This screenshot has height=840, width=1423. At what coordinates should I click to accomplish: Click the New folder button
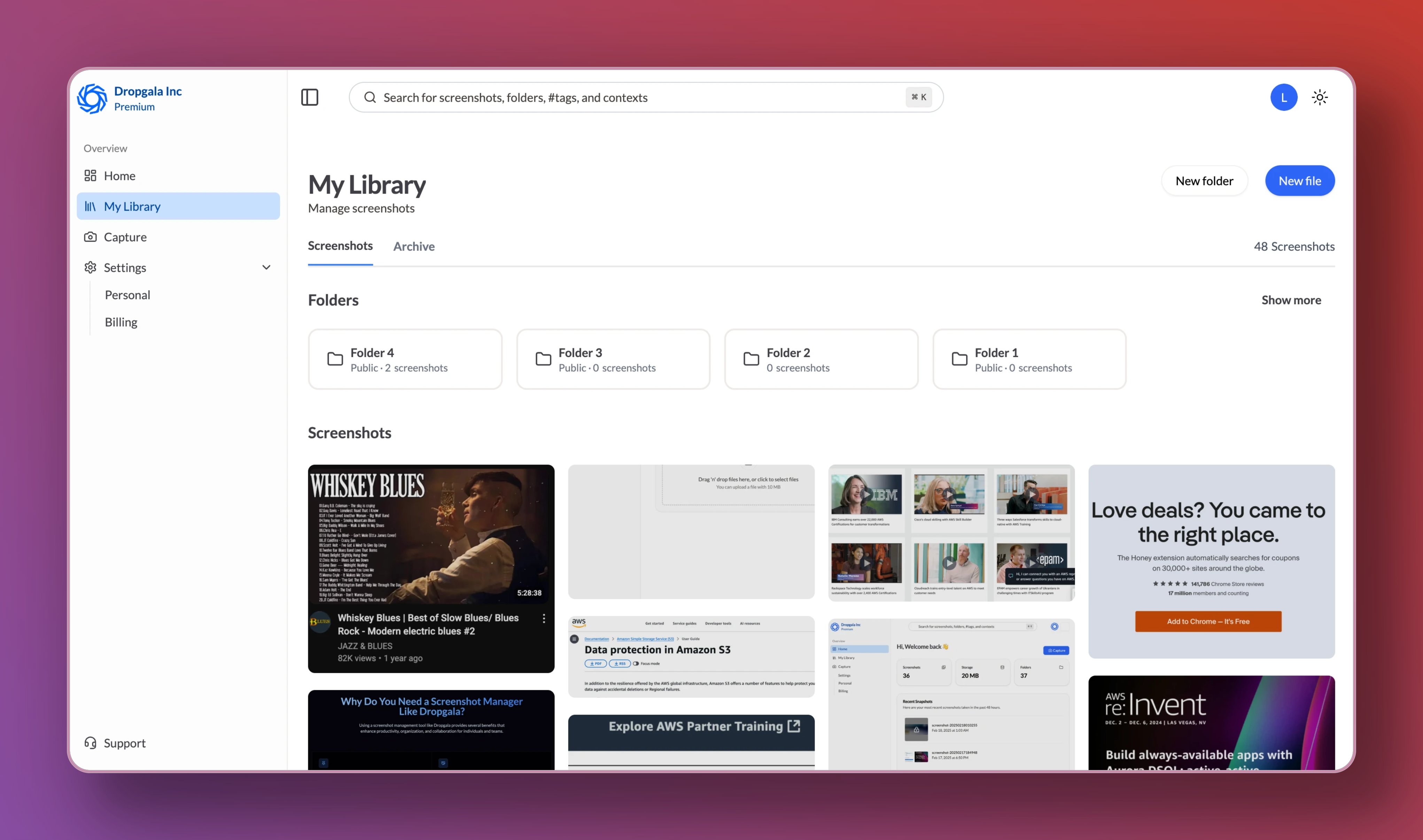point(1204,181)
